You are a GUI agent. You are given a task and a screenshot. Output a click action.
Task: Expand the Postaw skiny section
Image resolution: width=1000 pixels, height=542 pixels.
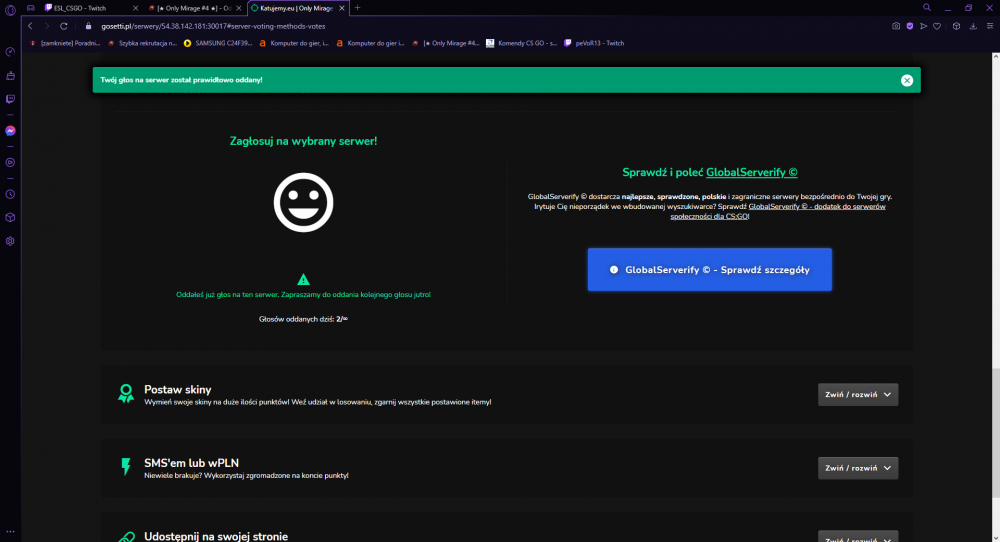(x=858, y=395)
